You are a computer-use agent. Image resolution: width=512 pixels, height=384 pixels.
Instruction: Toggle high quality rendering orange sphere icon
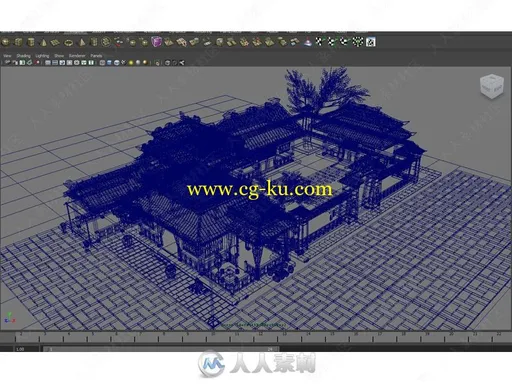click(x=145, y=62)
